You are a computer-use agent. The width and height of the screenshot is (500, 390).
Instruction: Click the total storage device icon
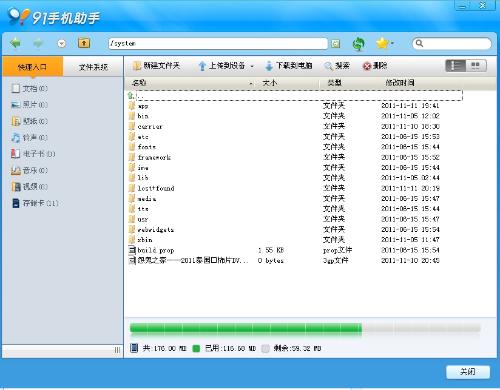point(134,348)
